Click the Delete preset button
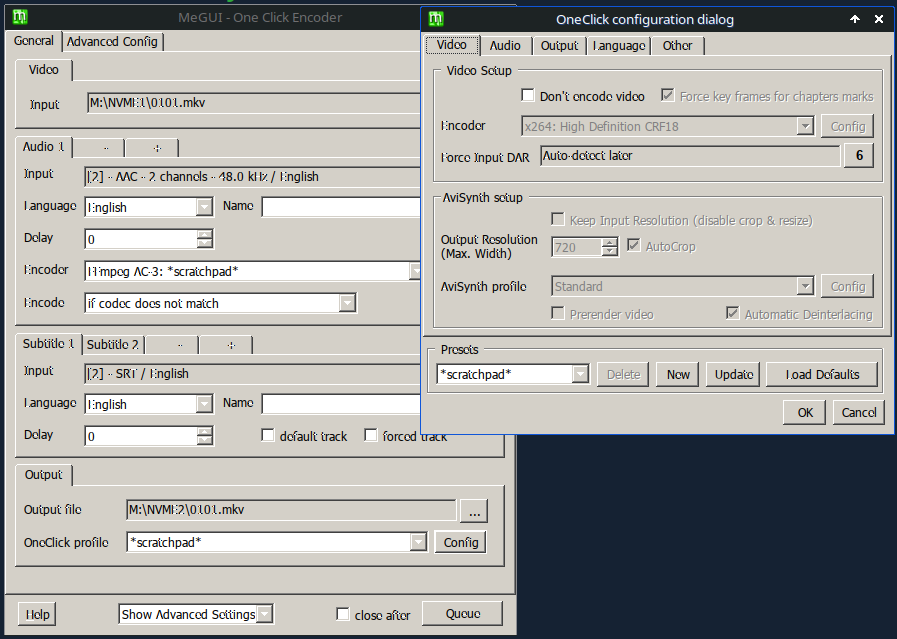 [623, 375]
